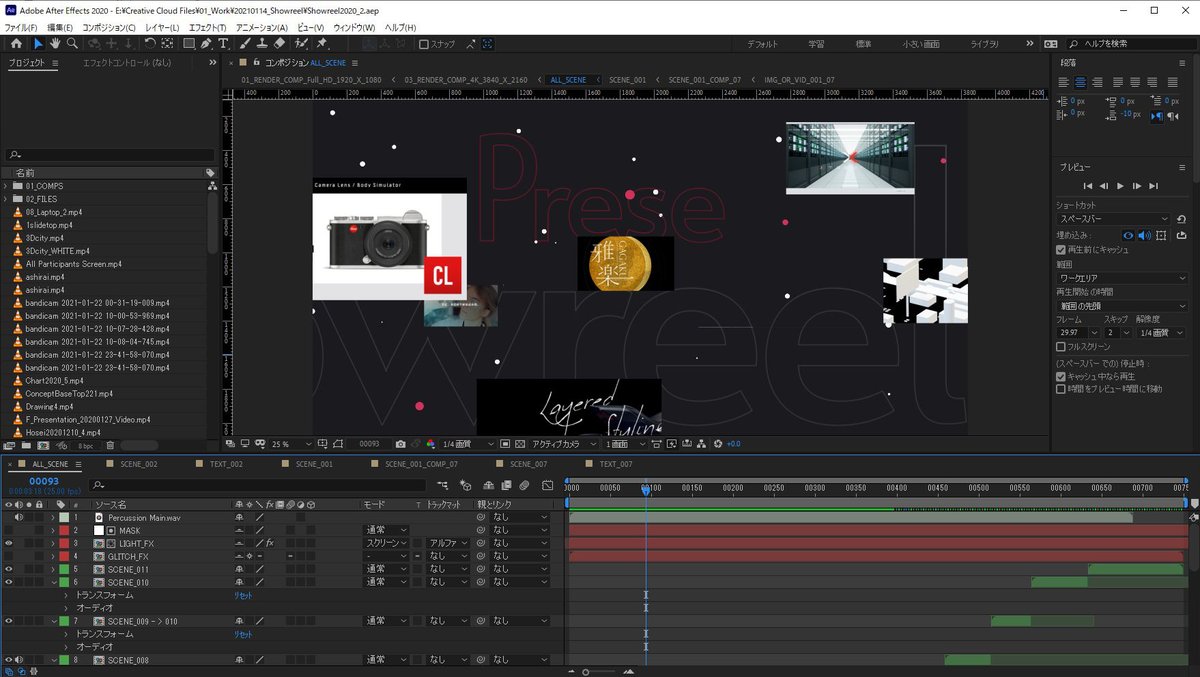Click the timeline zoom slider at bottom
Image resolution: width=1200 pixels, height=677 pixels.
pos(600,671)
